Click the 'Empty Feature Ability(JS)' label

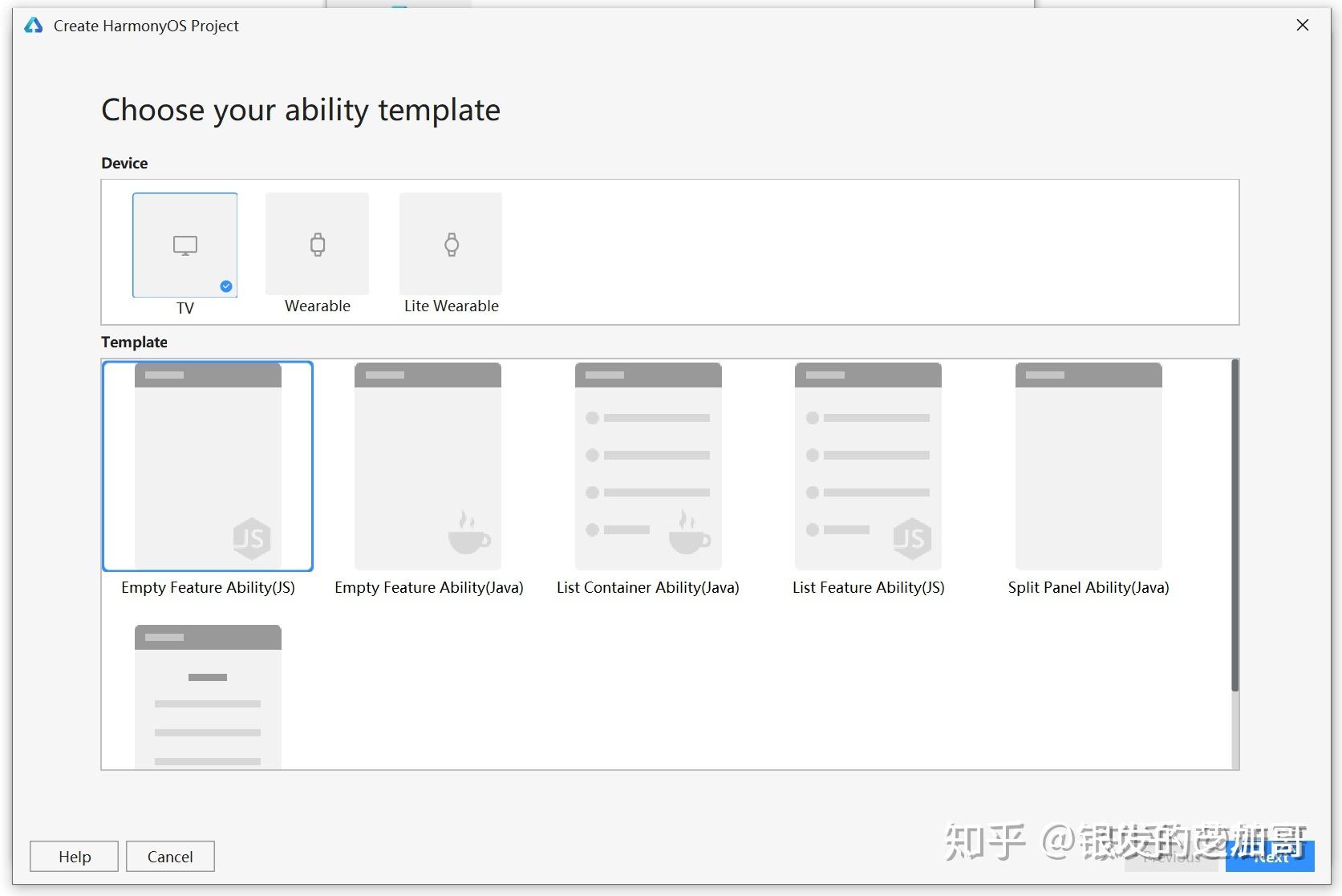(208, 587)
